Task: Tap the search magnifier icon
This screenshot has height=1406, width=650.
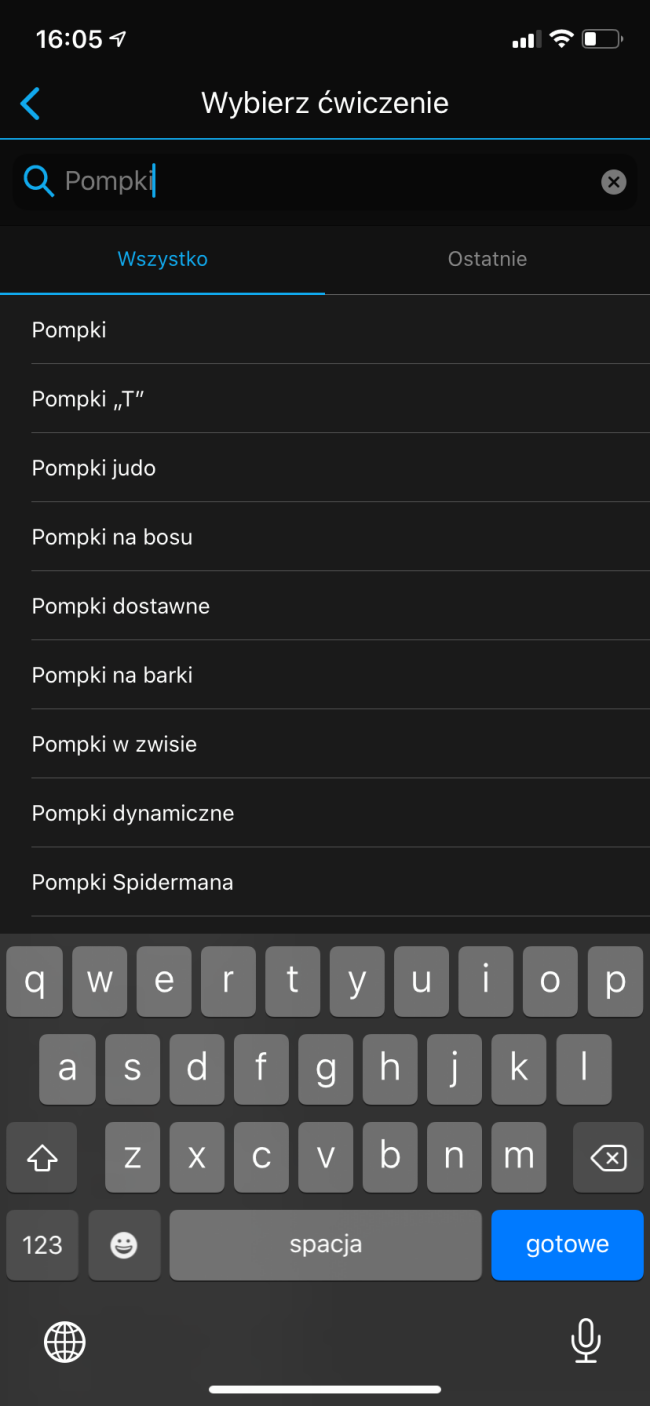Action: [38, 181]
